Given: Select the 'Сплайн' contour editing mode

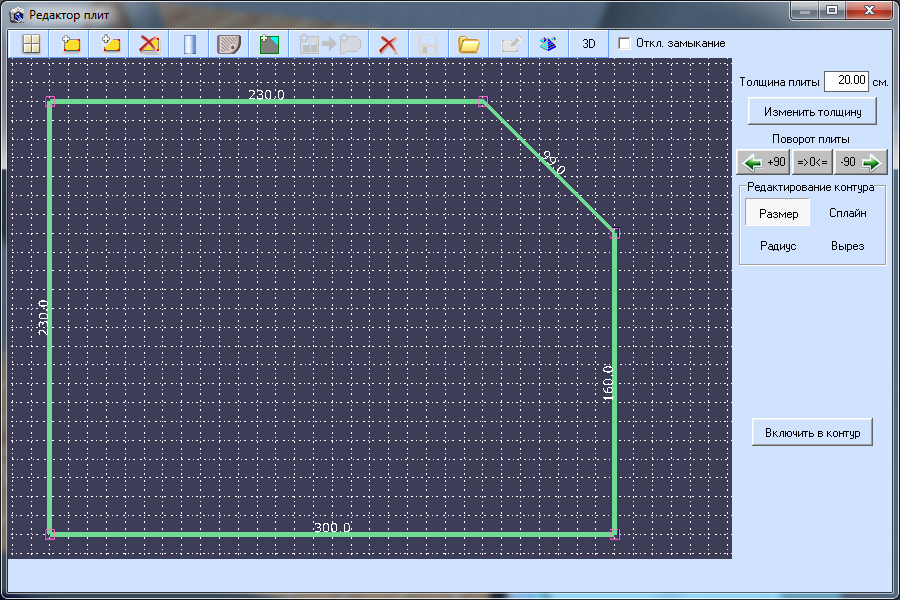Looking at the screenshot, I should [x=847, y=213].
